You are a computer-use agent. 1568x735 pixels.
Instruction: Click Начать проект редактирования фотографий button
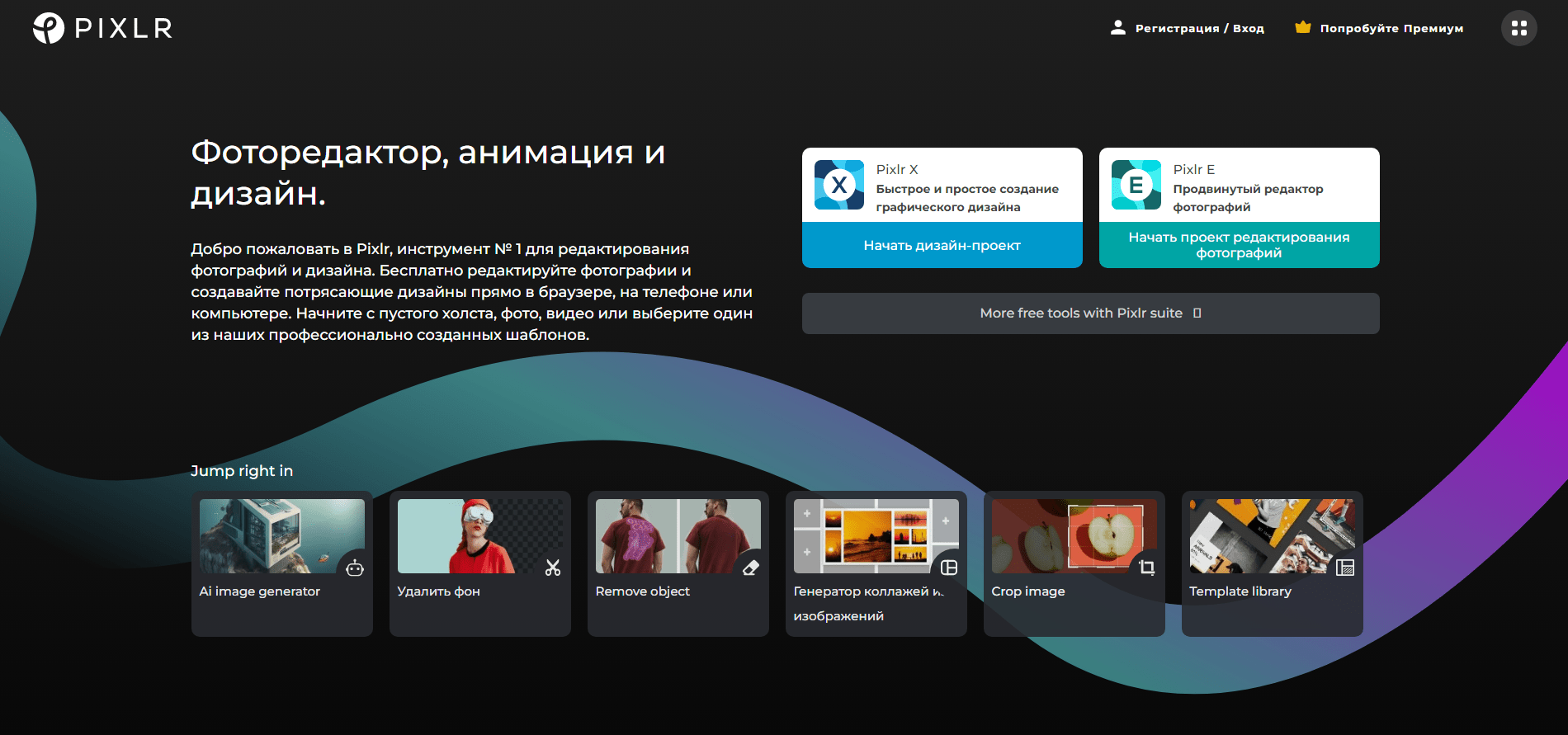(x=1240, y=245)
